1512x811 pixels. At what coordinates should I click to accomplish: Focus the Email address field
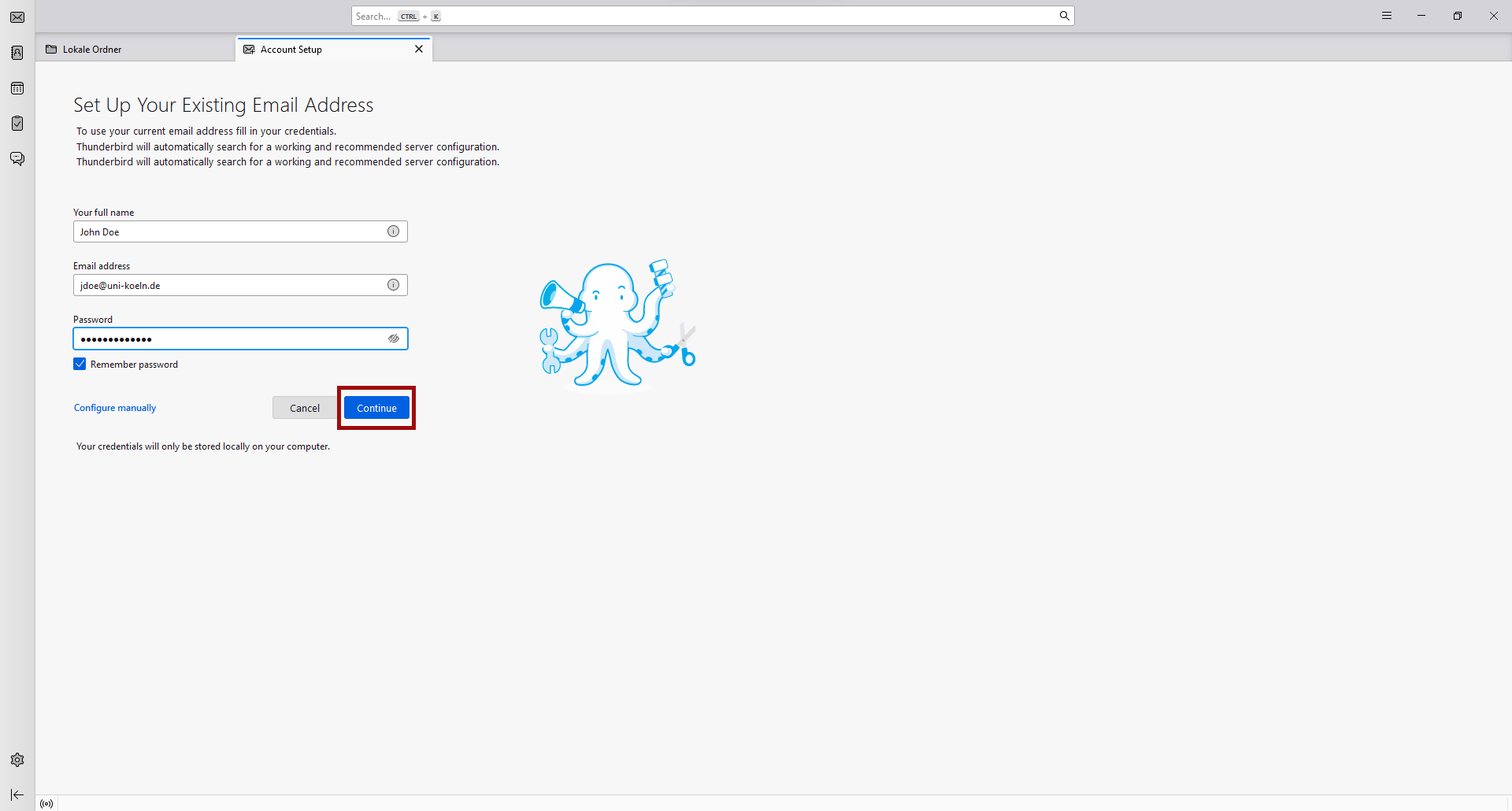tap(240, 285)
